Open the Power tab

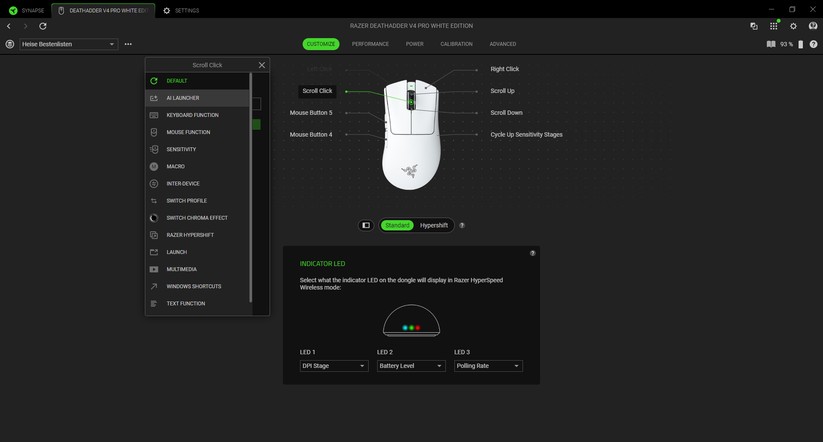414,44
